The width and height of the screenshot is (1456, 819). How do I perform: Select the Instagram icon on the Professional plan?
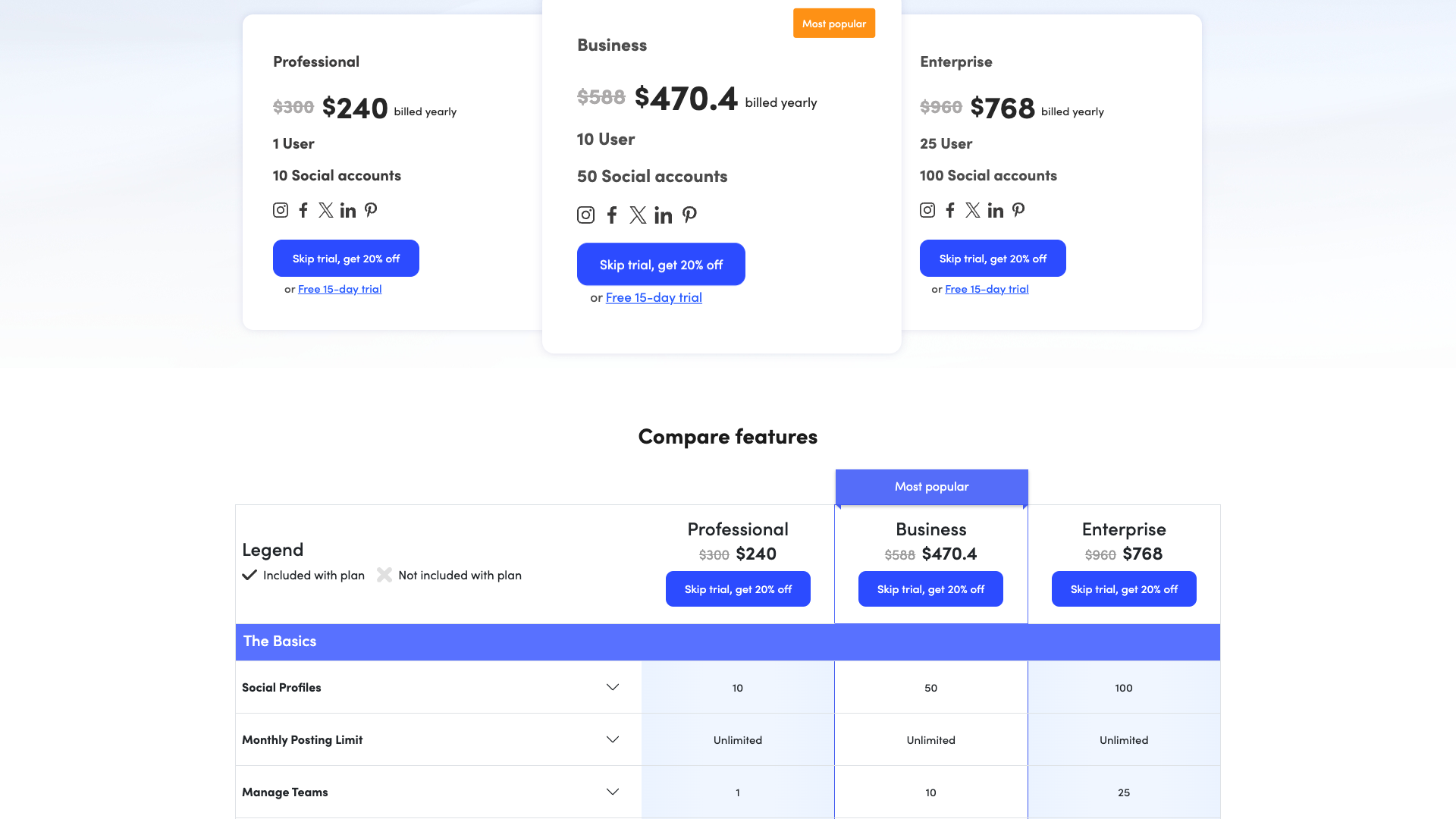(x=280, y=210)
